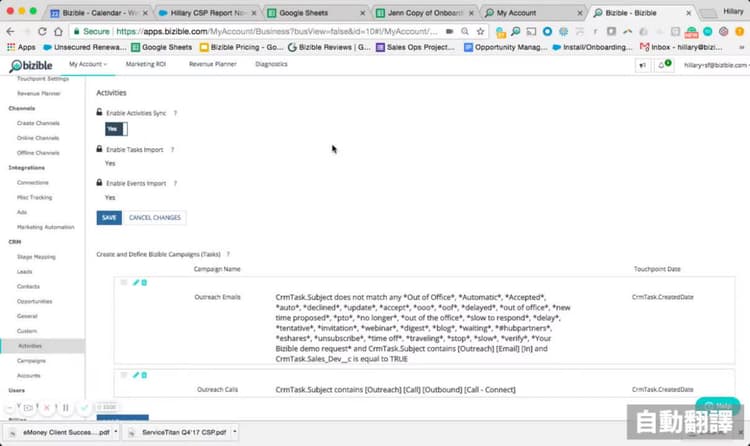
Task: Edit the Outreach Calls campaign pencil icon
Action: pyautogui.click(x=136, y=375)
